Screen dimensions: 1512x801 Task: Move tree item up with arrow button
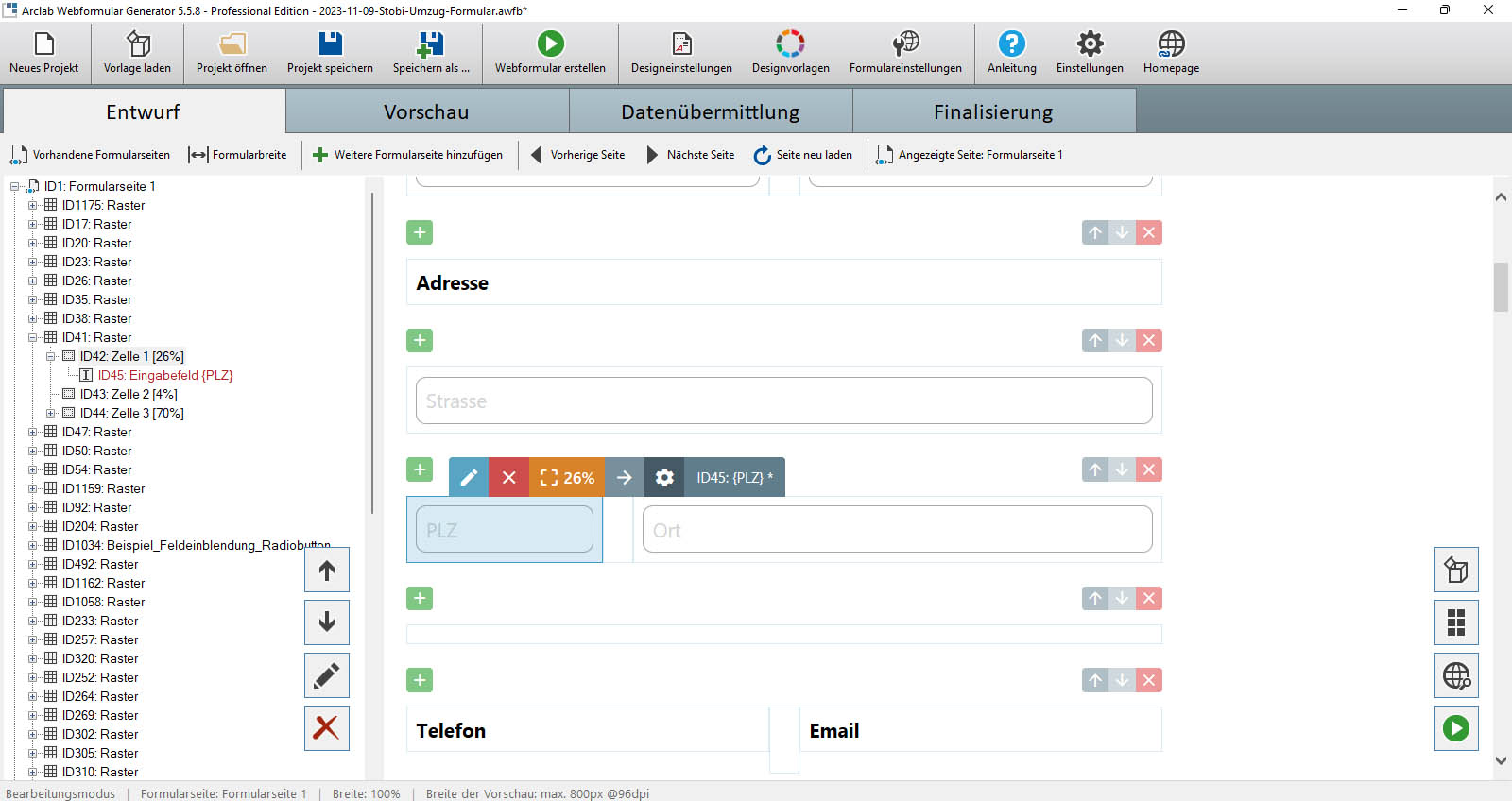click(326, 571)
